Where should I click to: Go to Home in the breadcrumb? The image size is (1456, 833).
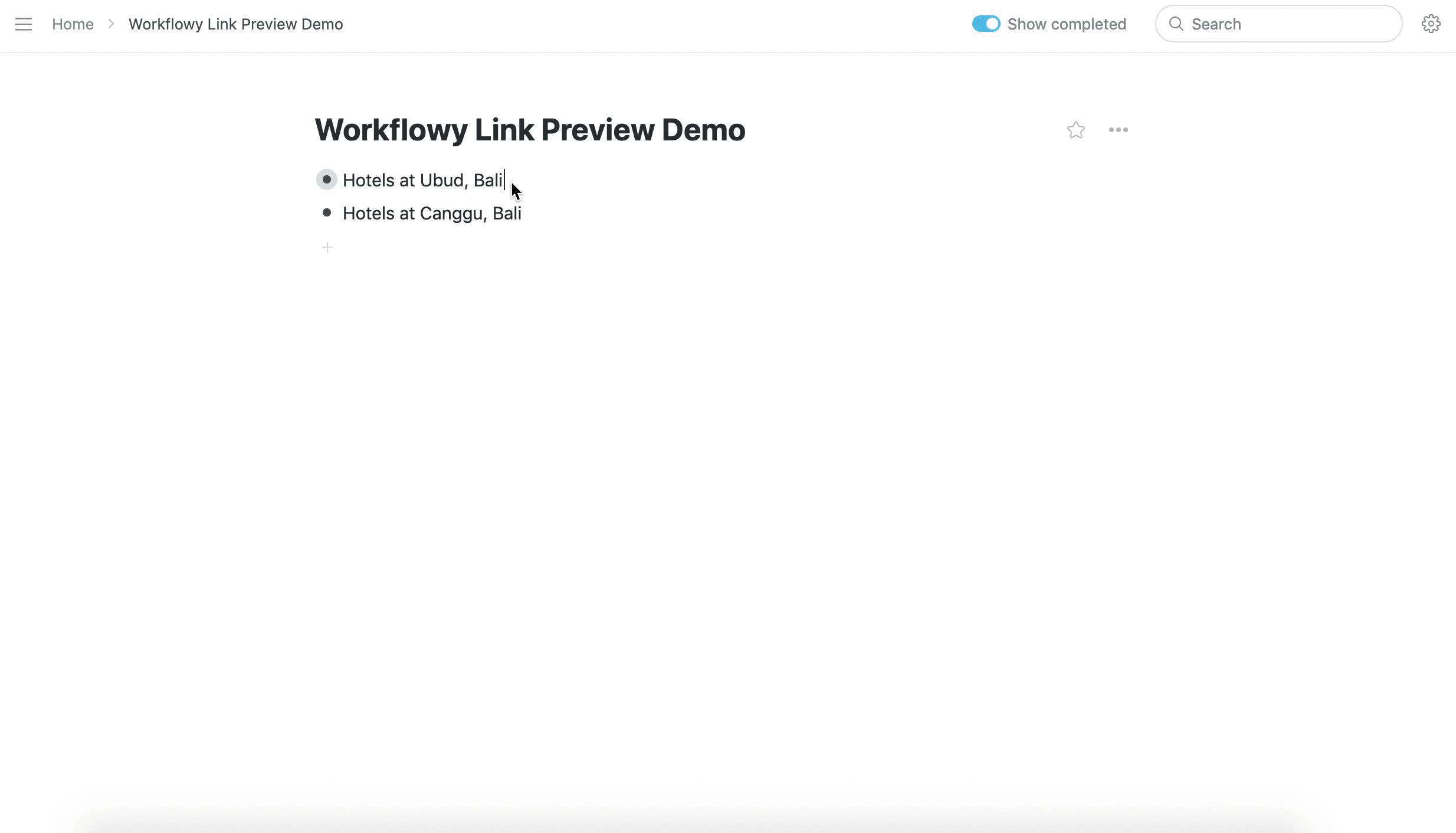pyautogui.click(x=73, y=24)
